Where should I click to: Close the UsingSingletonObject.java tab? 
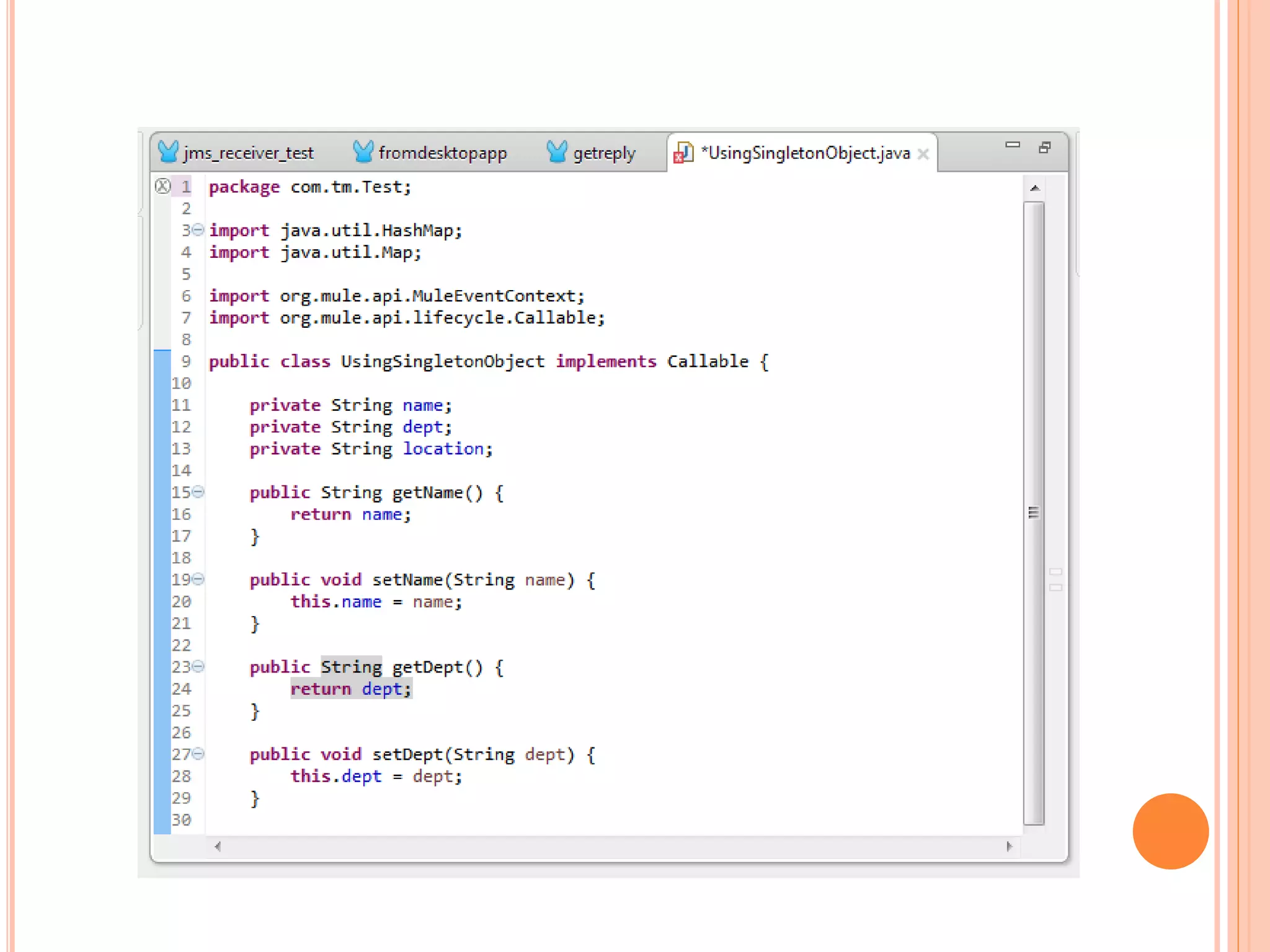click(x=923, y=154)
